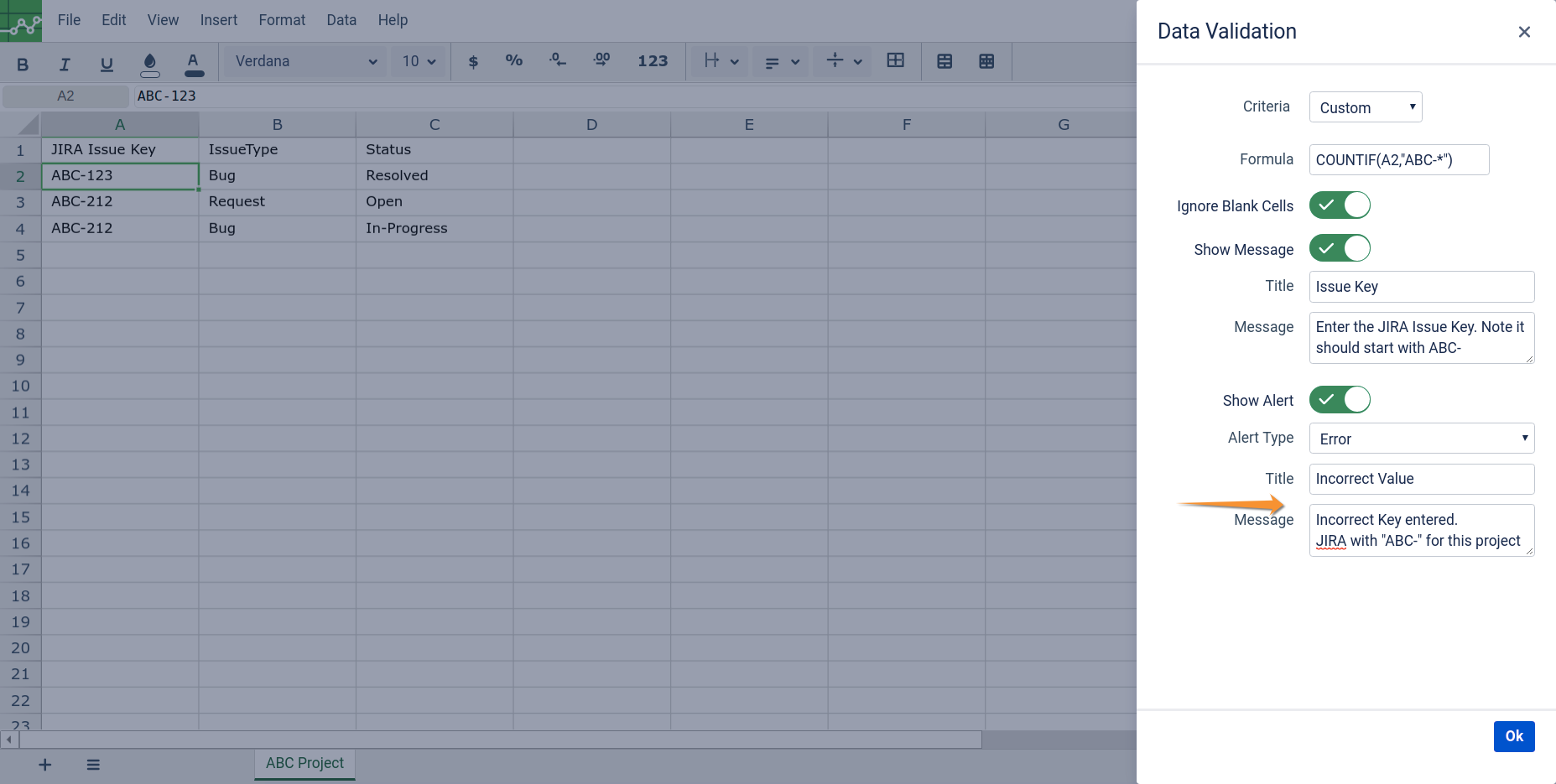Increase decimal places
1556x784 pixels.
(x=601, y=61)
